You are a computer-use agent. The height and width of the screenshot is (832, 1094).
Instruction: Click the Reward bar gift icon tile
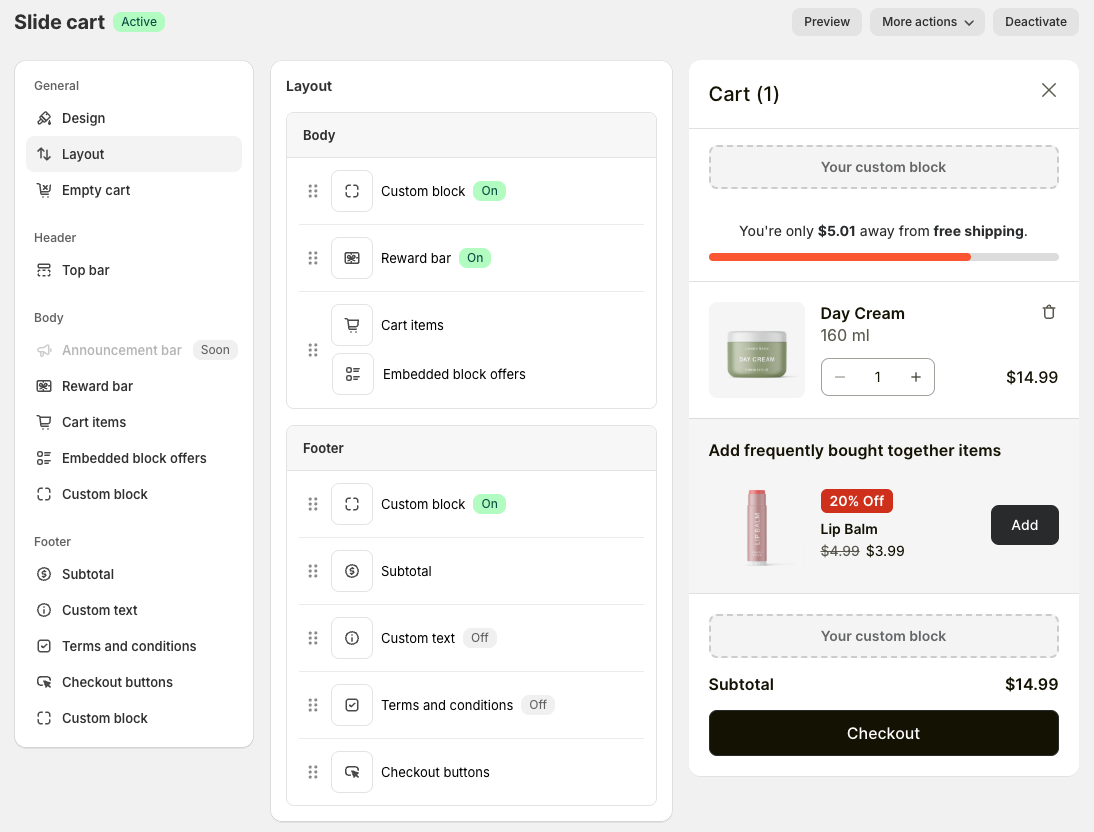pos(352,258)
